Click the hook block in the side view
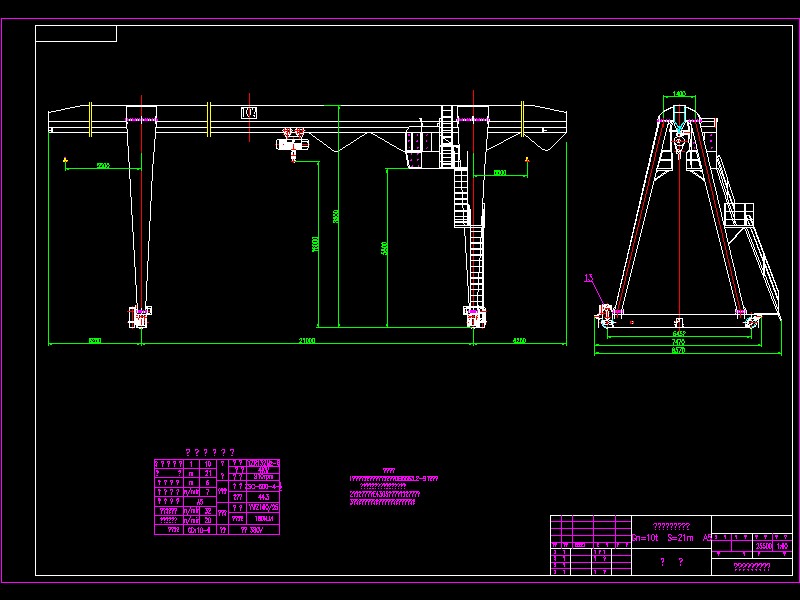Screen dimensions: 800x600 [x=680, y=145]
